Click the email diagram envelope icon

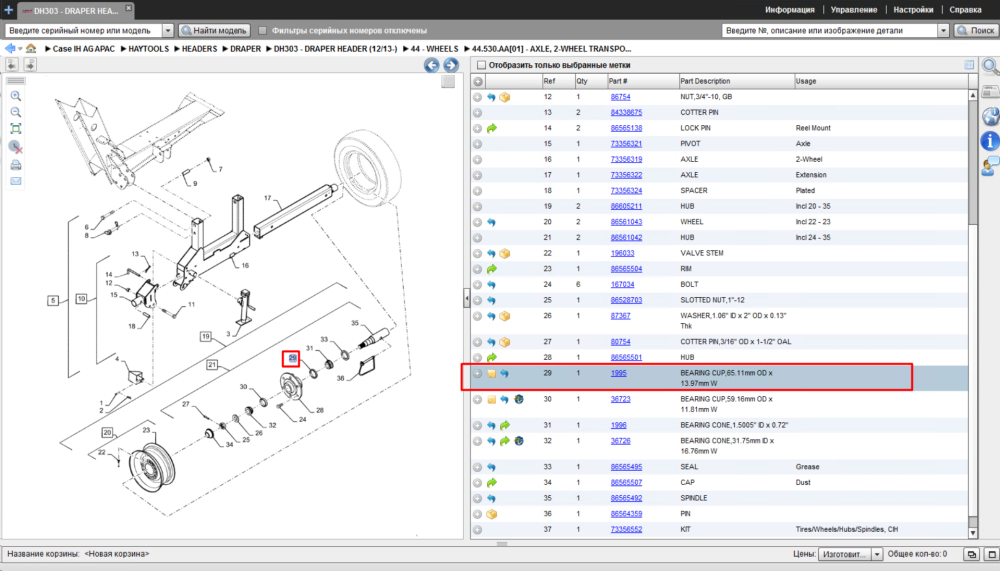point(16,181)
